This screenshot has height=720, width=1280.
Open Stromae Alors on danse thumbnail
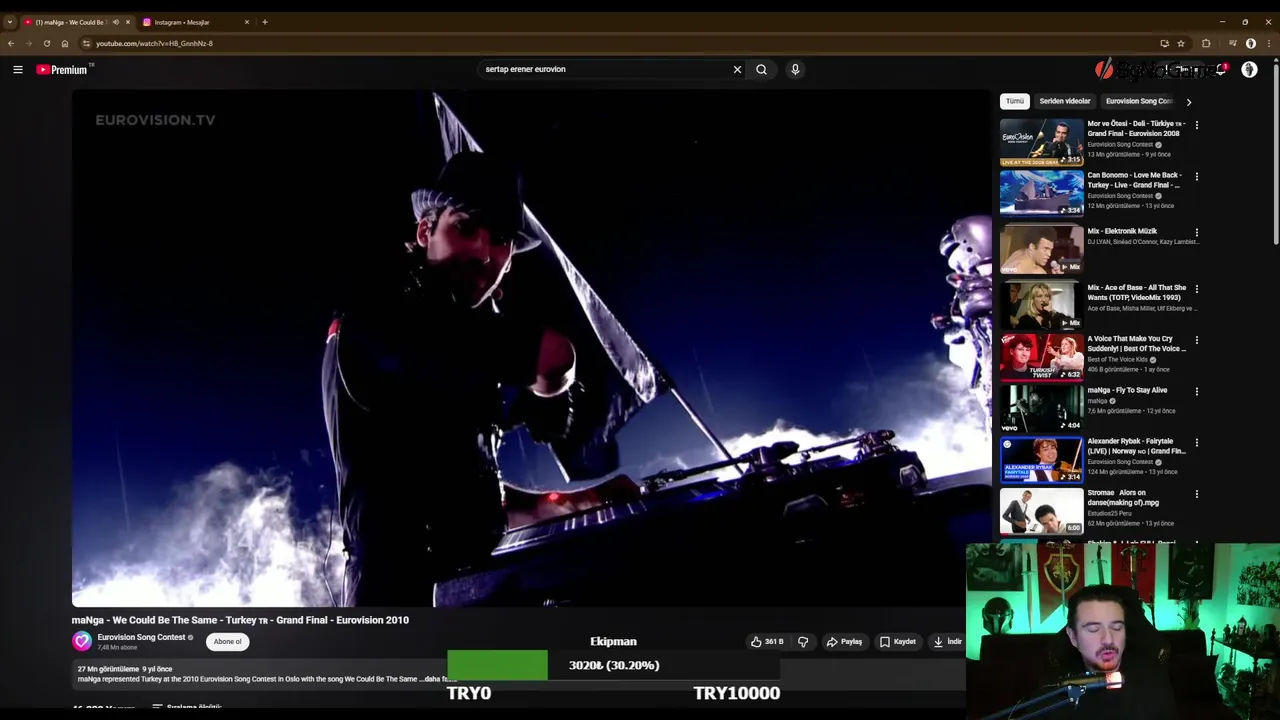click(x=1041, y=511)
